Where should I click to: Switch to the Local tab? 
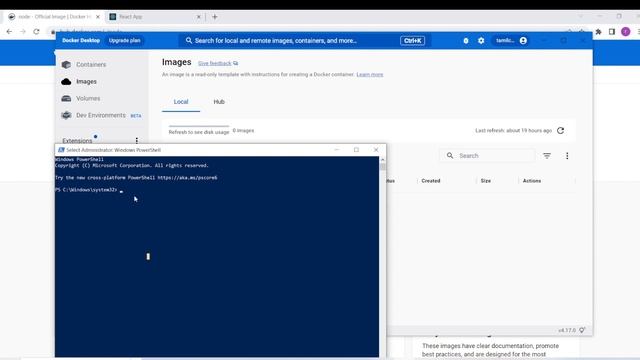[x=181, y=102]
